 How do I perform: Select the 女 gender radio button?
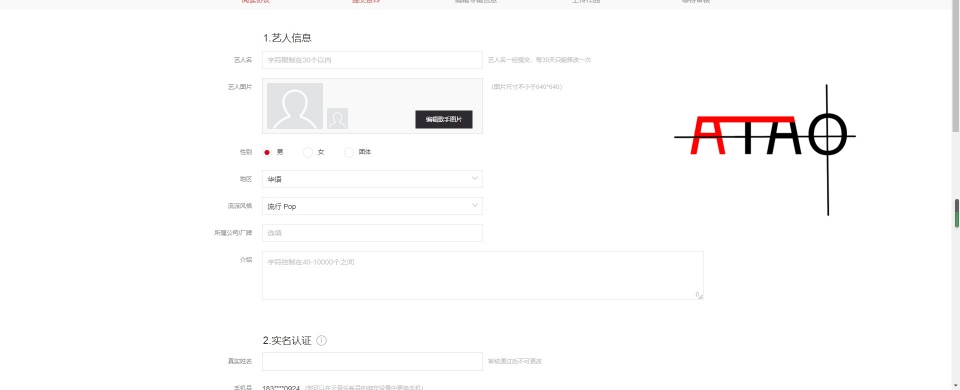308,152
